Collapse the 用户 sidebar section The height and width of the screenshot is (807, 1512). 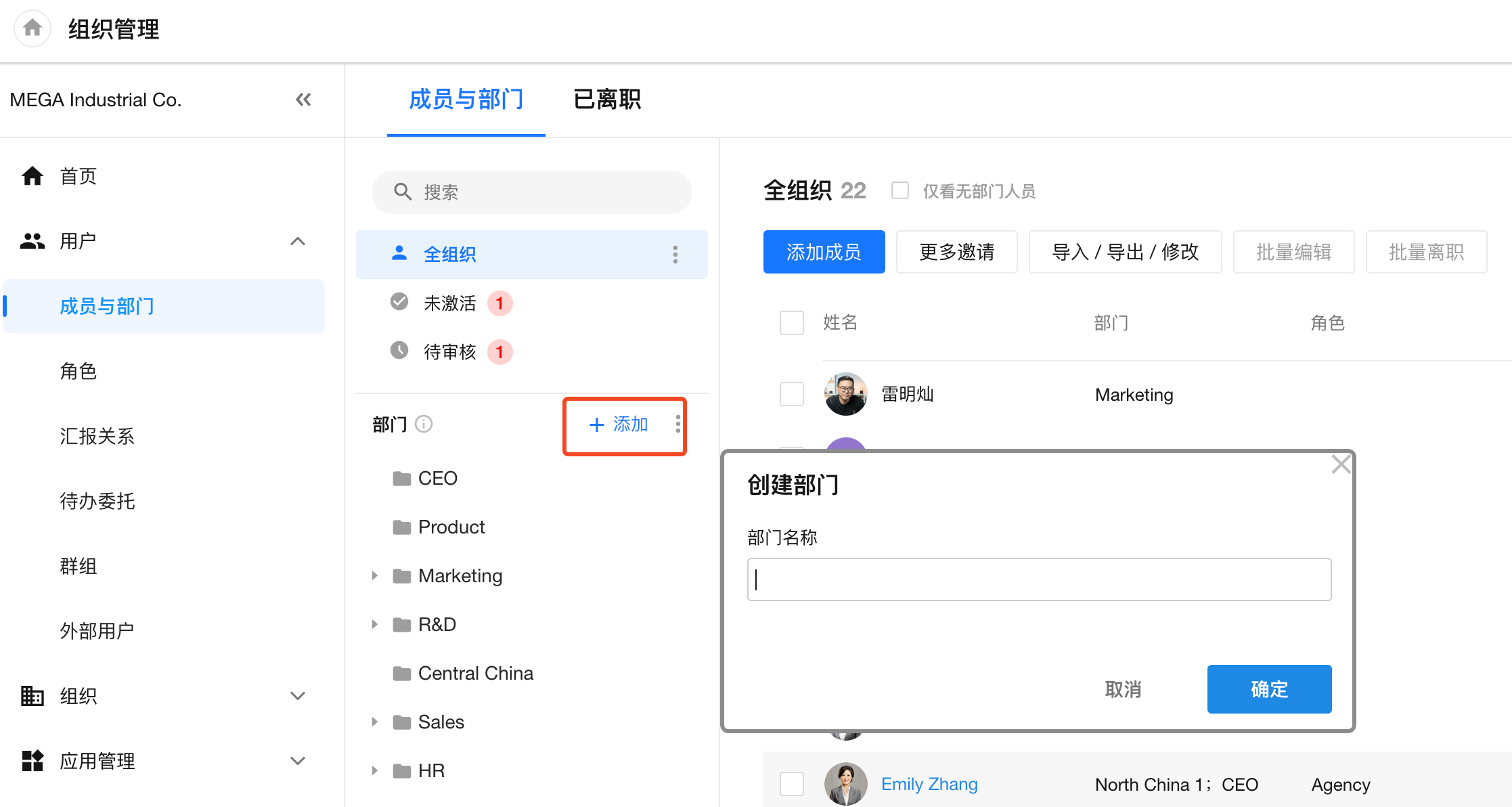pyautogui.click(x=298, y=241)
